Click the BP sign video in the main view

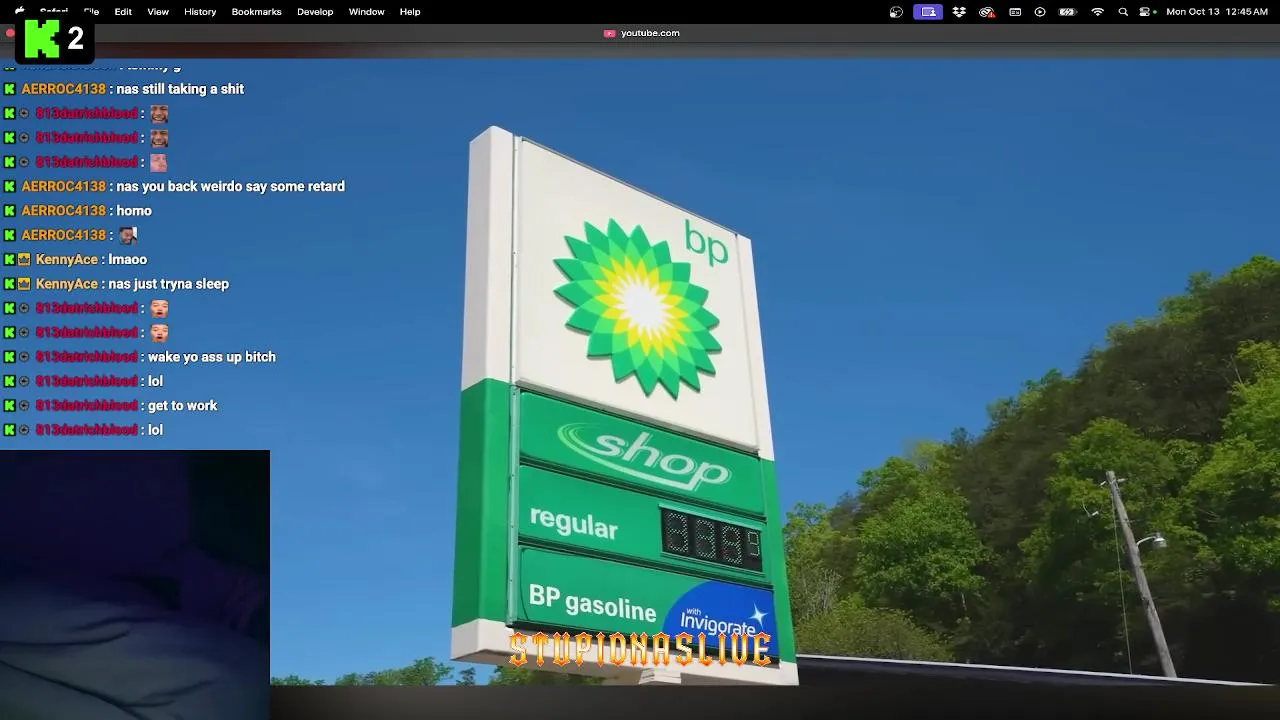click(x=640, y=372)
